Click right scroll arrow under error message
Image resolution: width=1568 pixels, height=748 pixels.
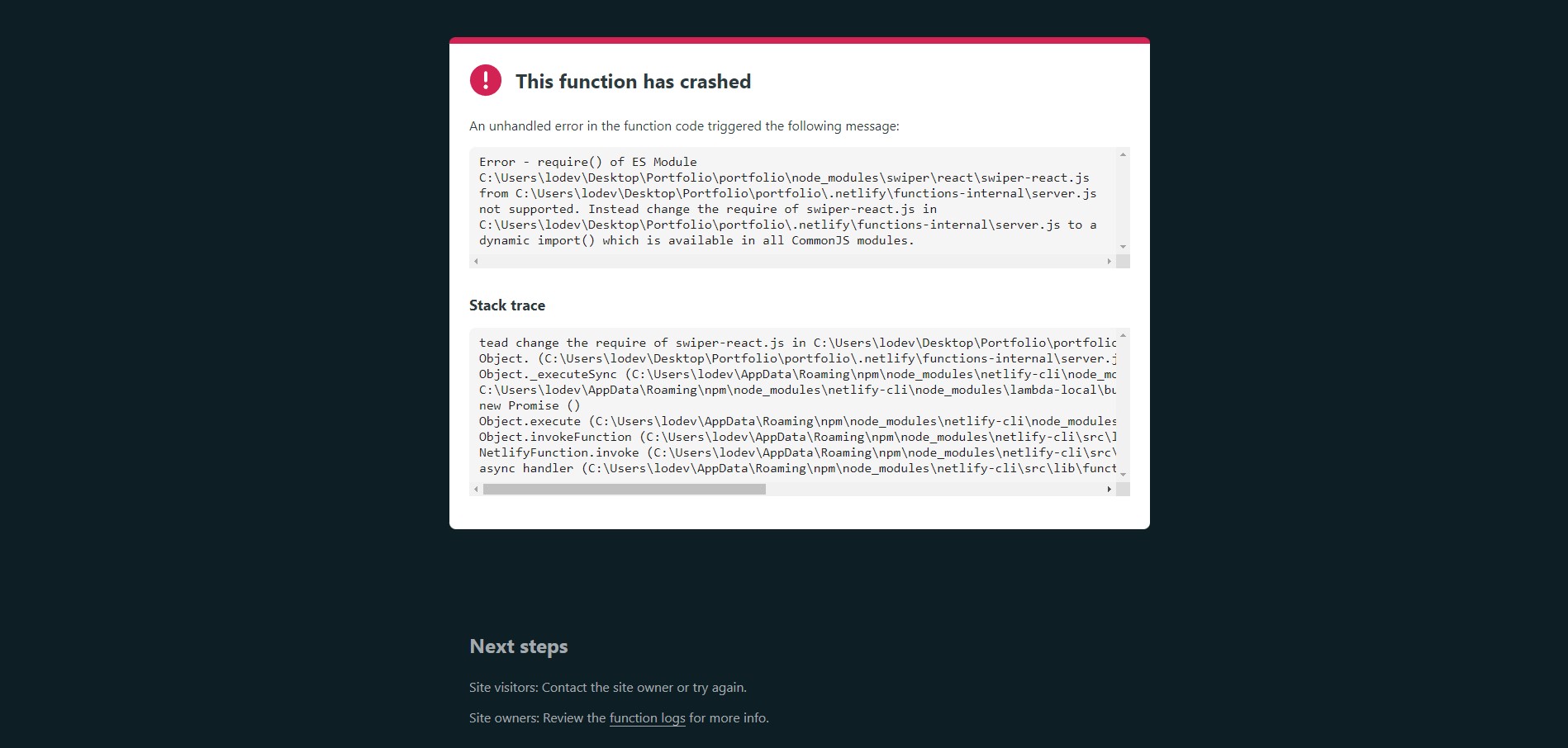click(x=1109, y=261)
